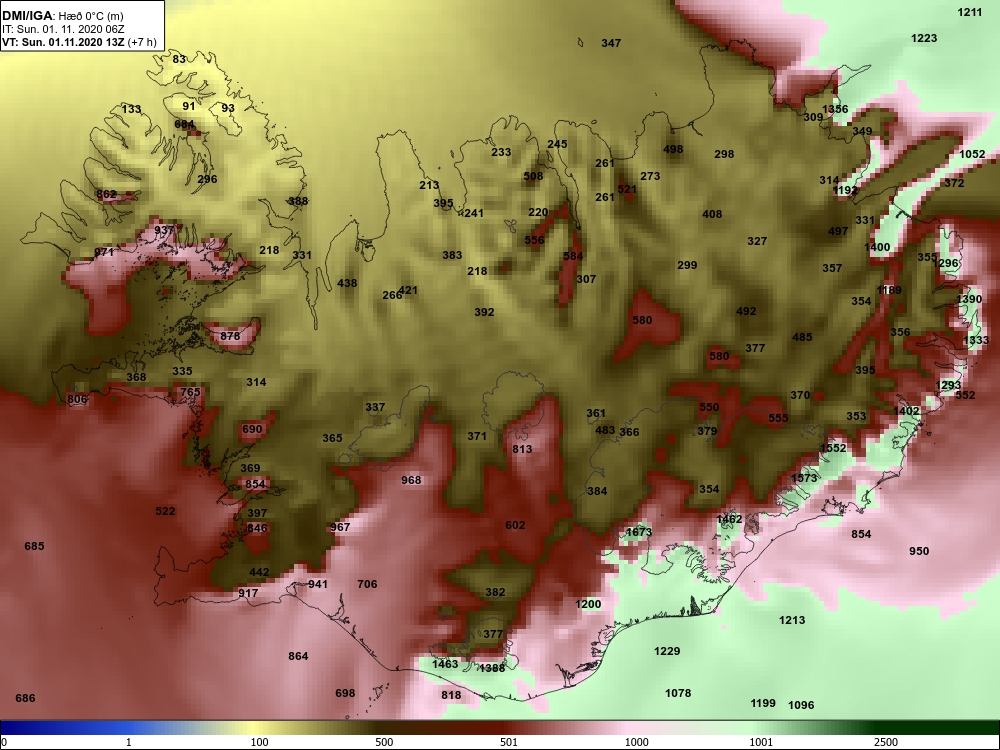The width and height of the screenshot is (1000, 750).
Task: Click the map value 1390
Action: click(x=969, y=300)
